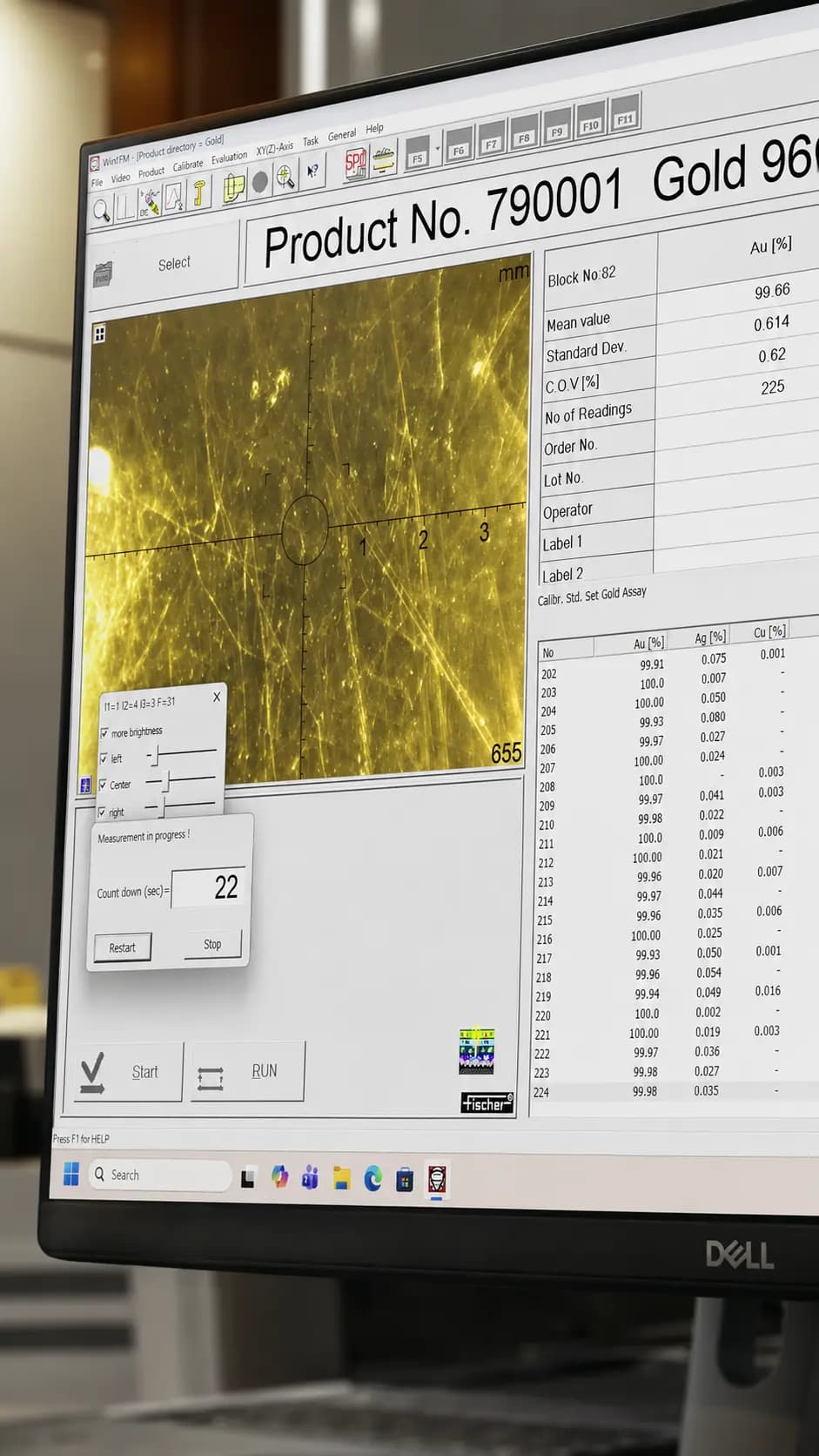Open the Windows Start menu
This screenshot has width=819, height=1456.
click(71, 1174)
